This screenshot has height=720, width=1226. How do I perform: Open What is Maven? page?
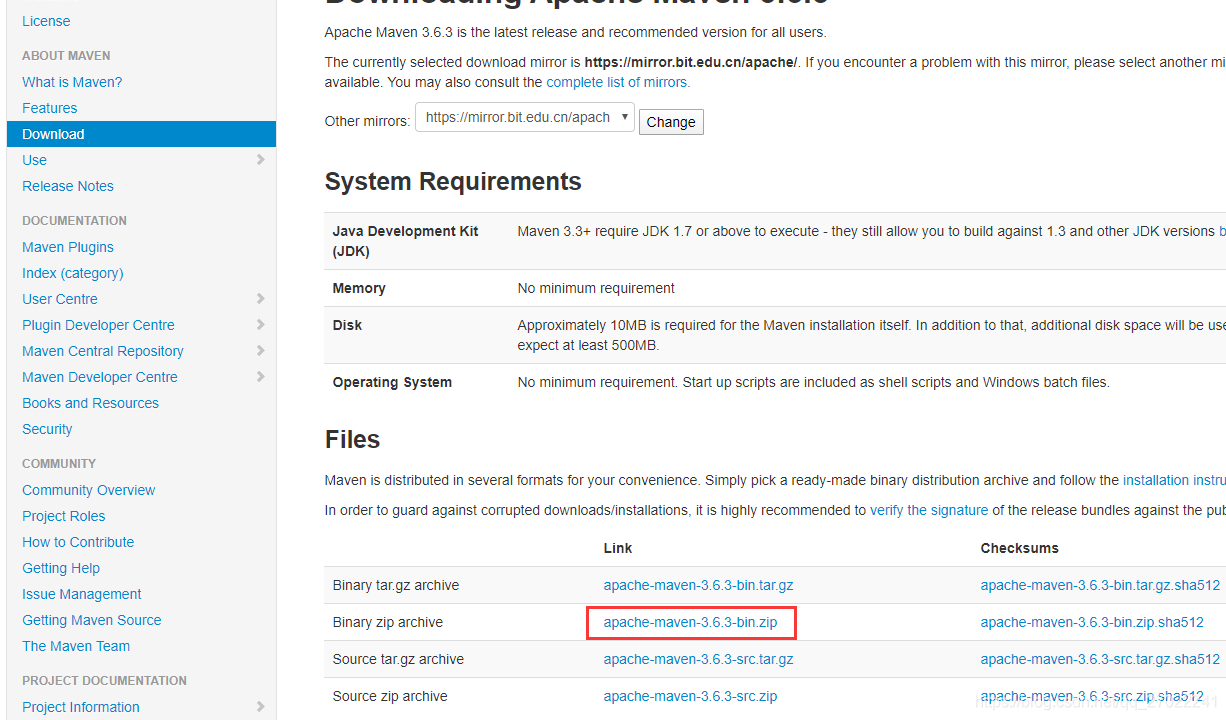pyautogui.click(x=72, y=82)
